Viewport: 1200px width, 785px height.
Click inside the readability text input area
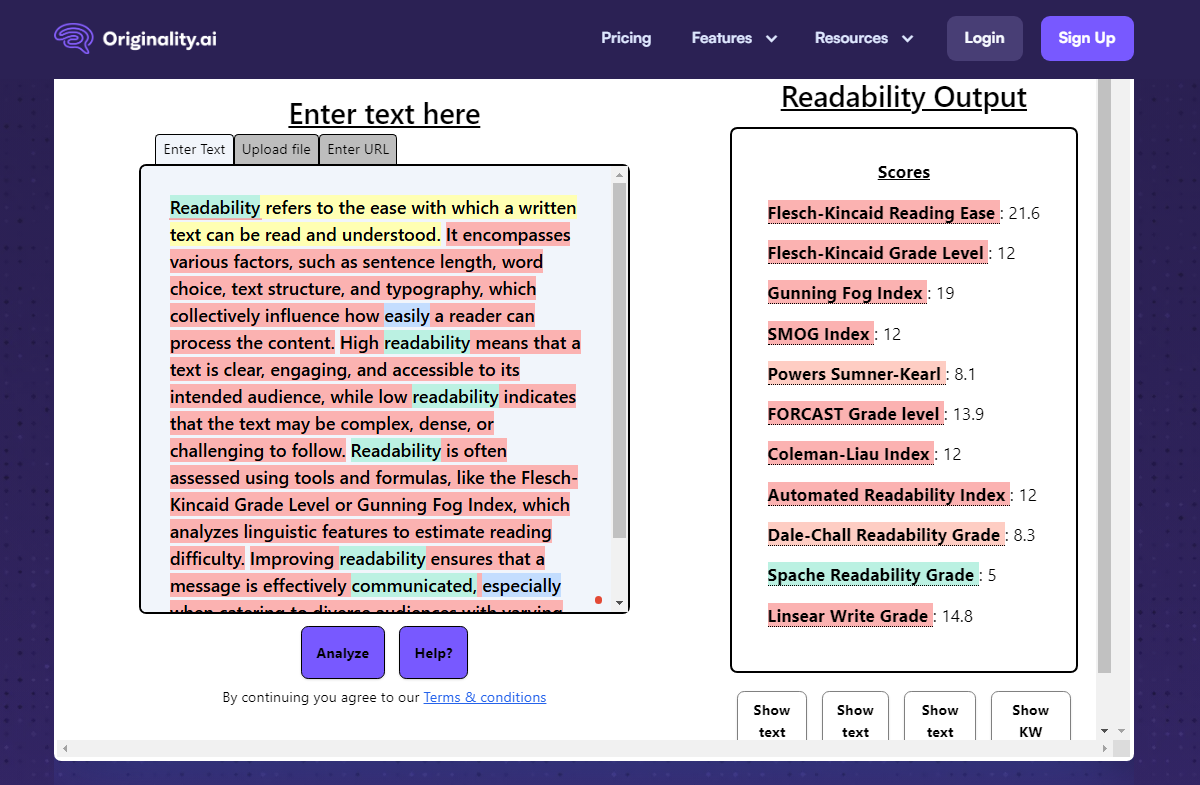click(375, 400)
